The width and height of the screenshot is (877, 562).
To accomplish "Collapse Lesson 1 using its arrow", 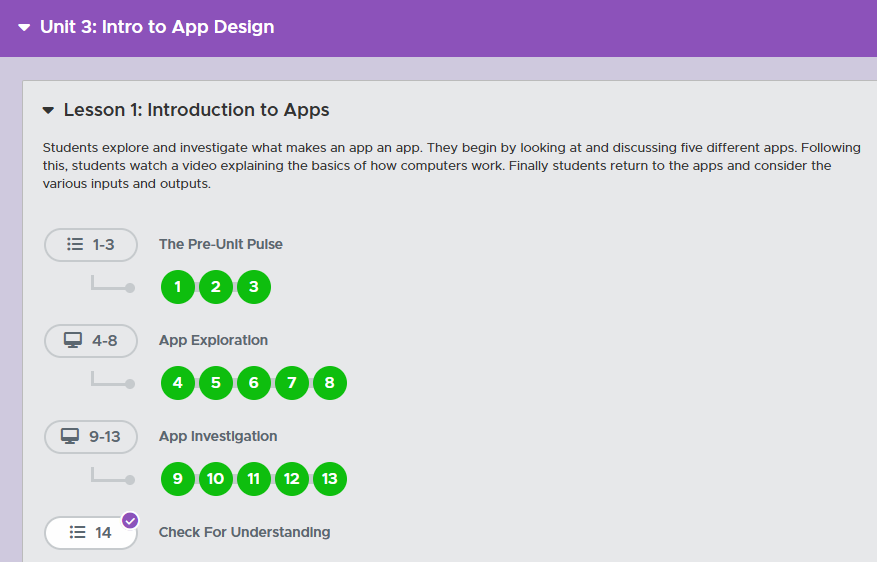I will [48, 111].
